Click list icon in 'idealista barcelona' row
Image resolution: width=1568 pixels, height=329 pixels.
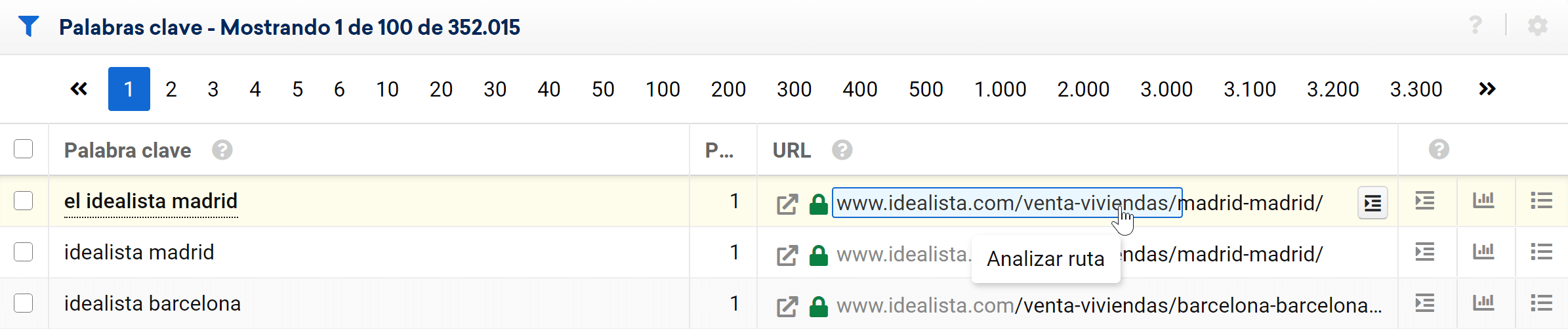tap(1541, 303)
